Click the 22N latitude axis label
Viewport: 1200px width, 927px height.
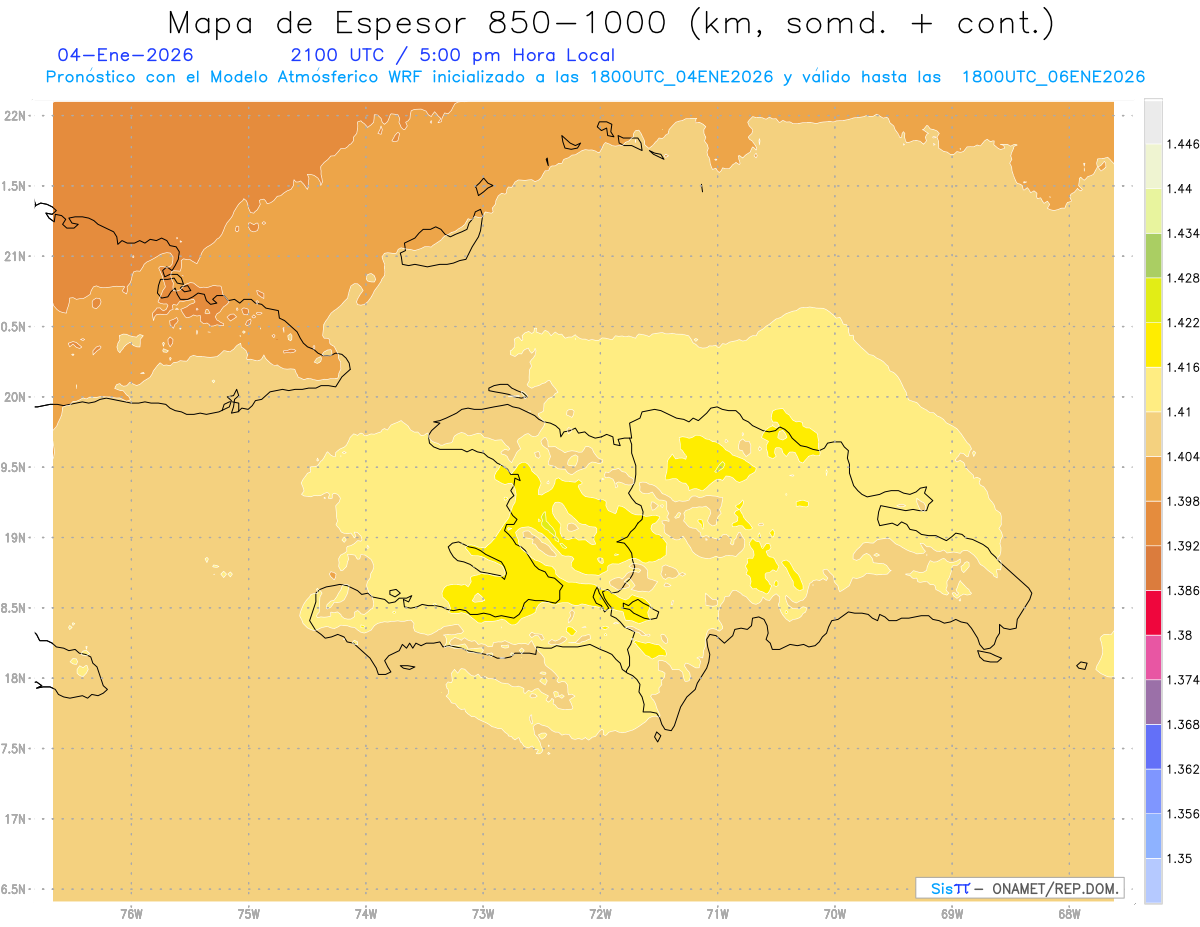click(x=15, y=115)
